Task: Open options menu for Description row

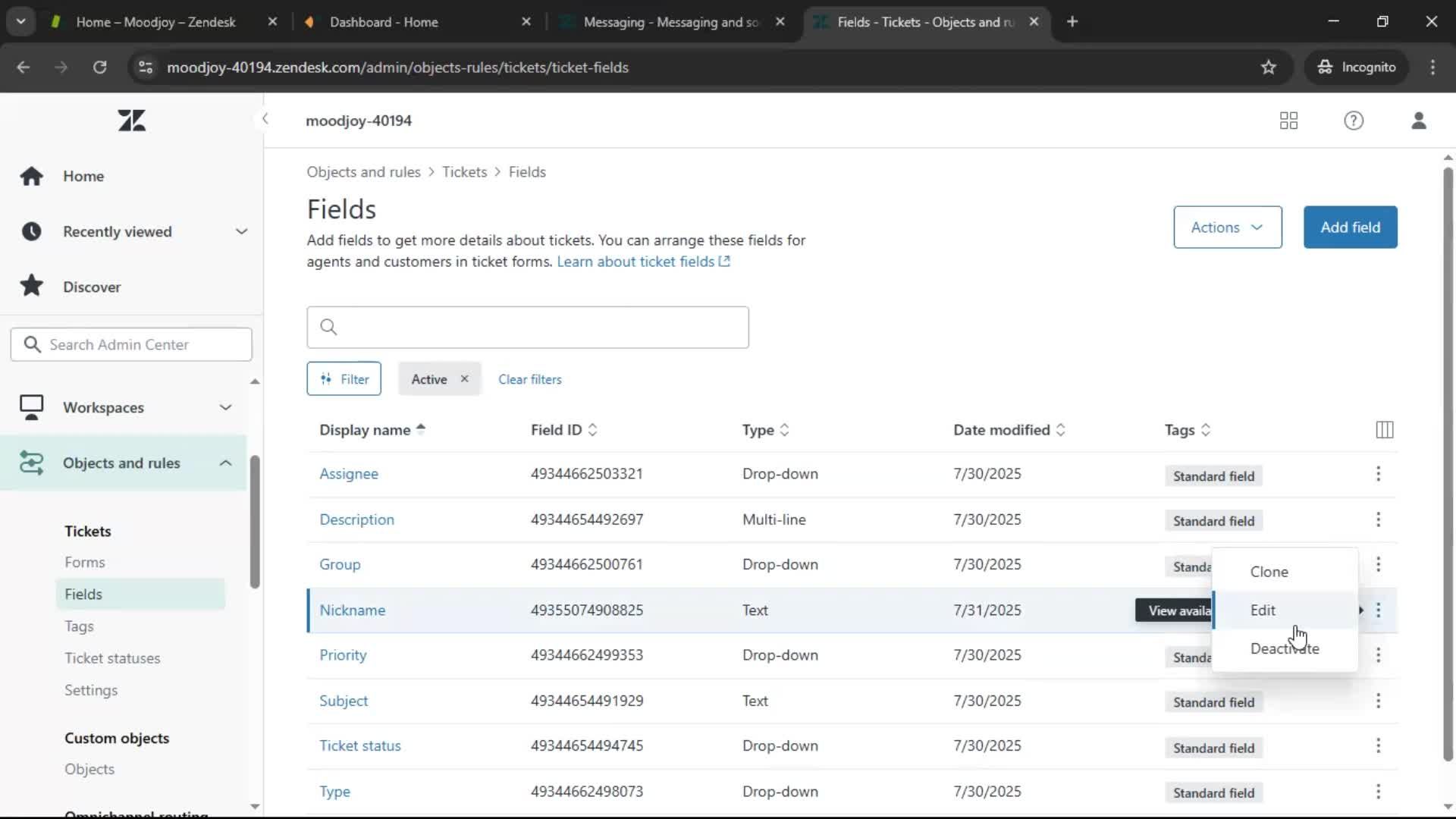Action: pyautogui.click(x=1378, y=519)
